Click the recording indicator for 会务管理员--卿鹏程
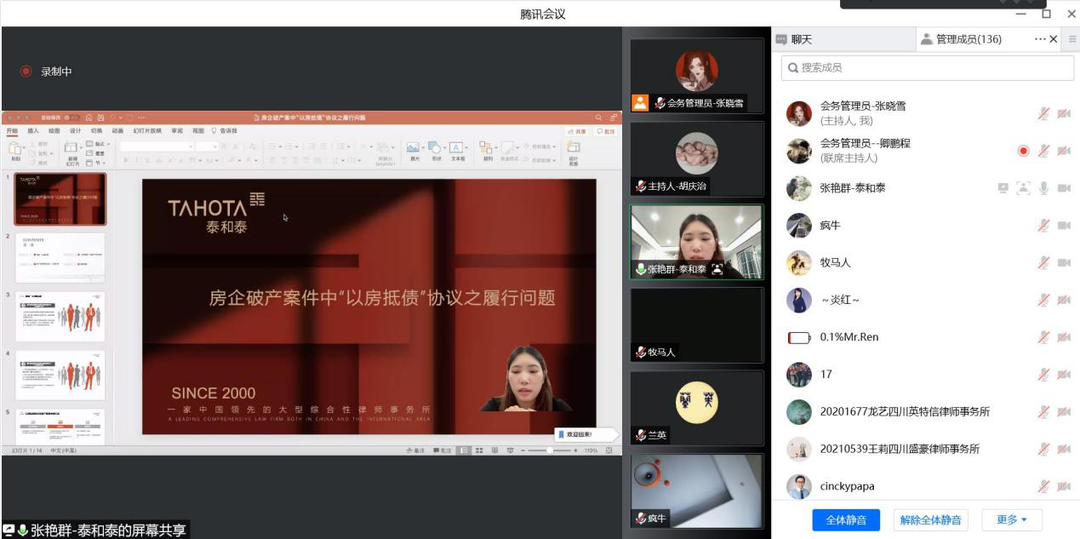1080x539 pixels. (1024, 151)
